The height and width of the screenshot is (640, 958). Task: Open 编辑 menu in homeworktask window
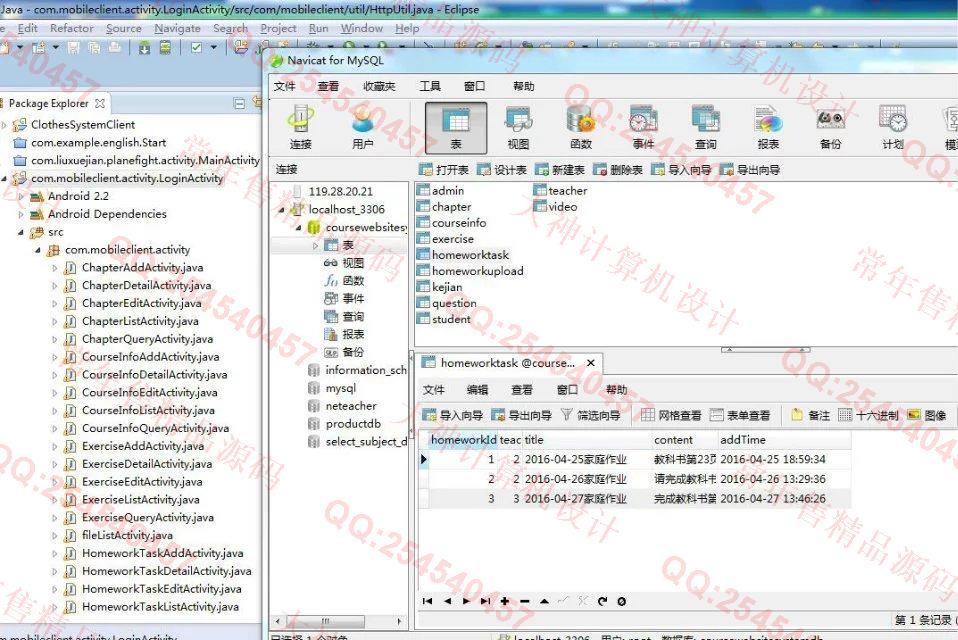tap(477, 390)
